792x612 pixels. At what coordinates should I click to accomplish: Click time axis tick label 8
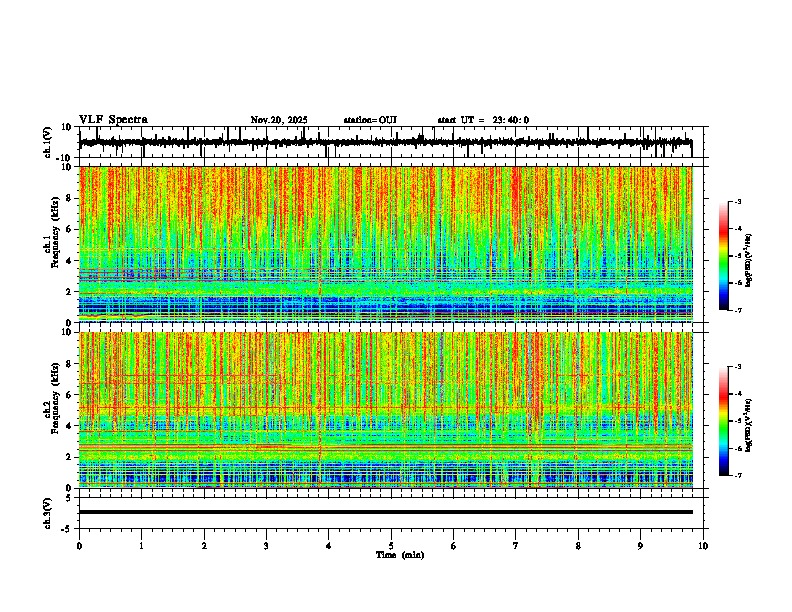578,546
